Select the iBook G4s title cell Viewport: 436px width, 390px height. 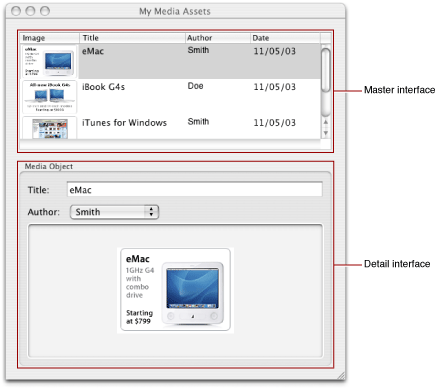(x=103, y=87)
